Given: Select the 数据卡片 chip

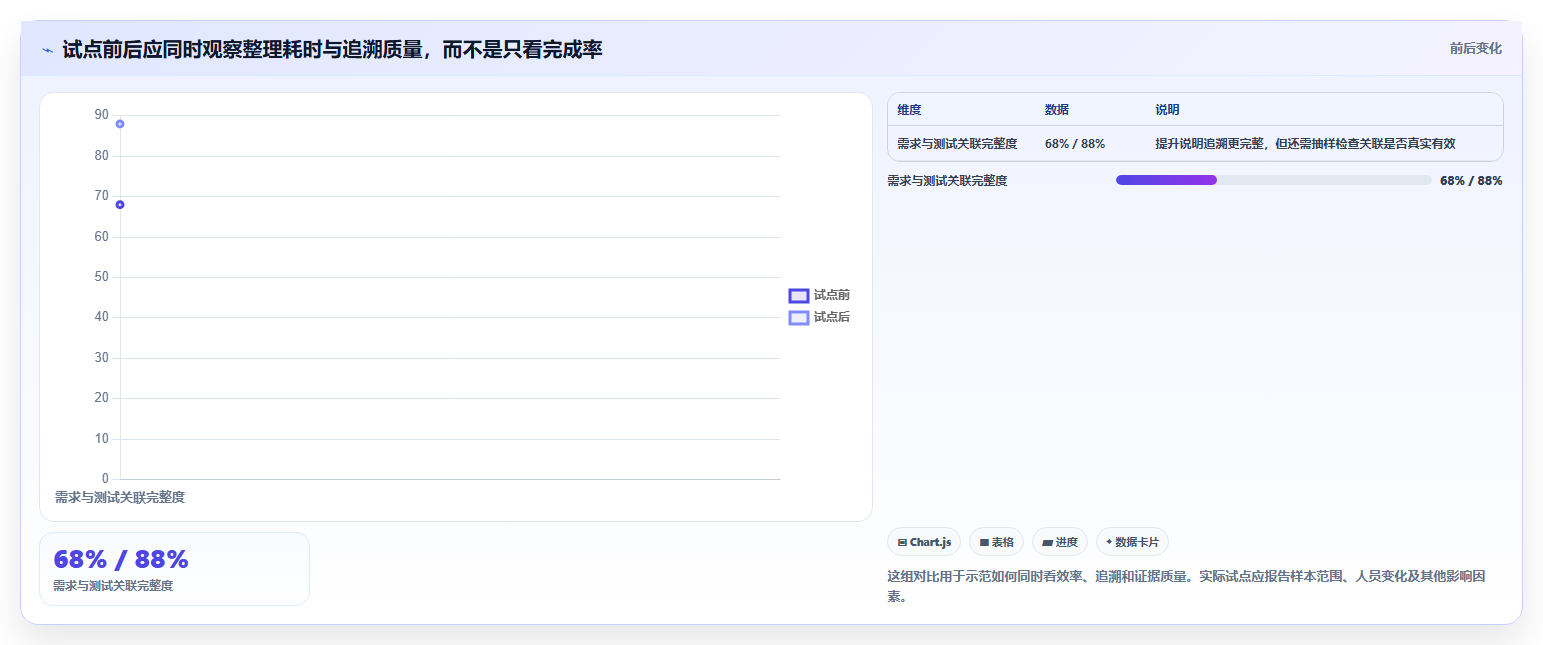Looking at the screenshot, I should (x=1132, y=542).
